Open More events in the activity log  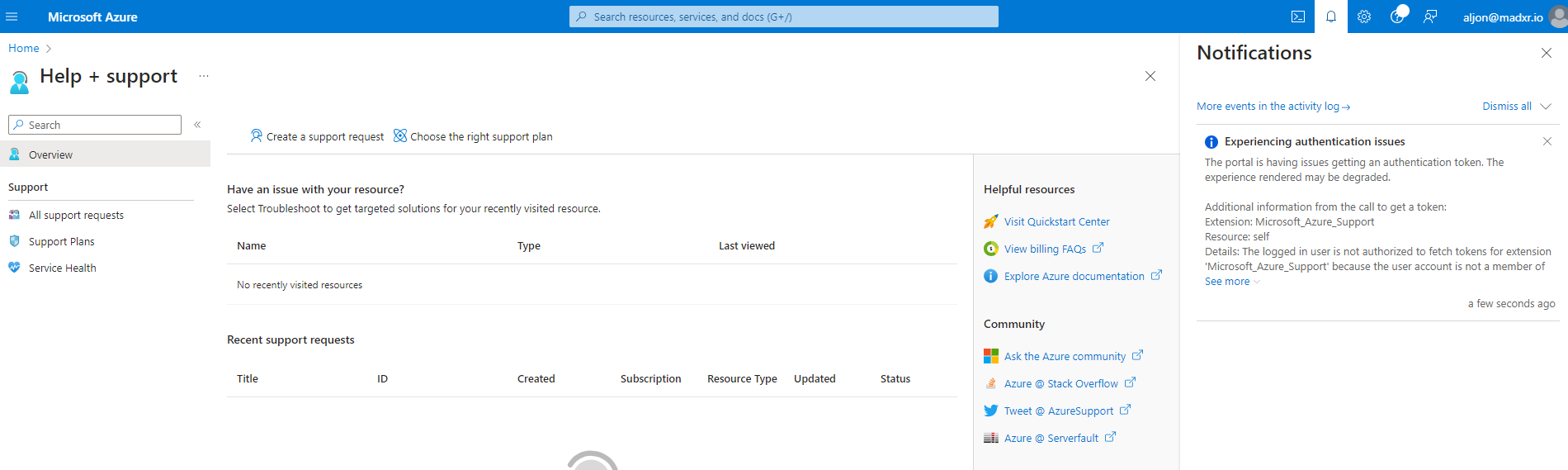click(1273, 107)
